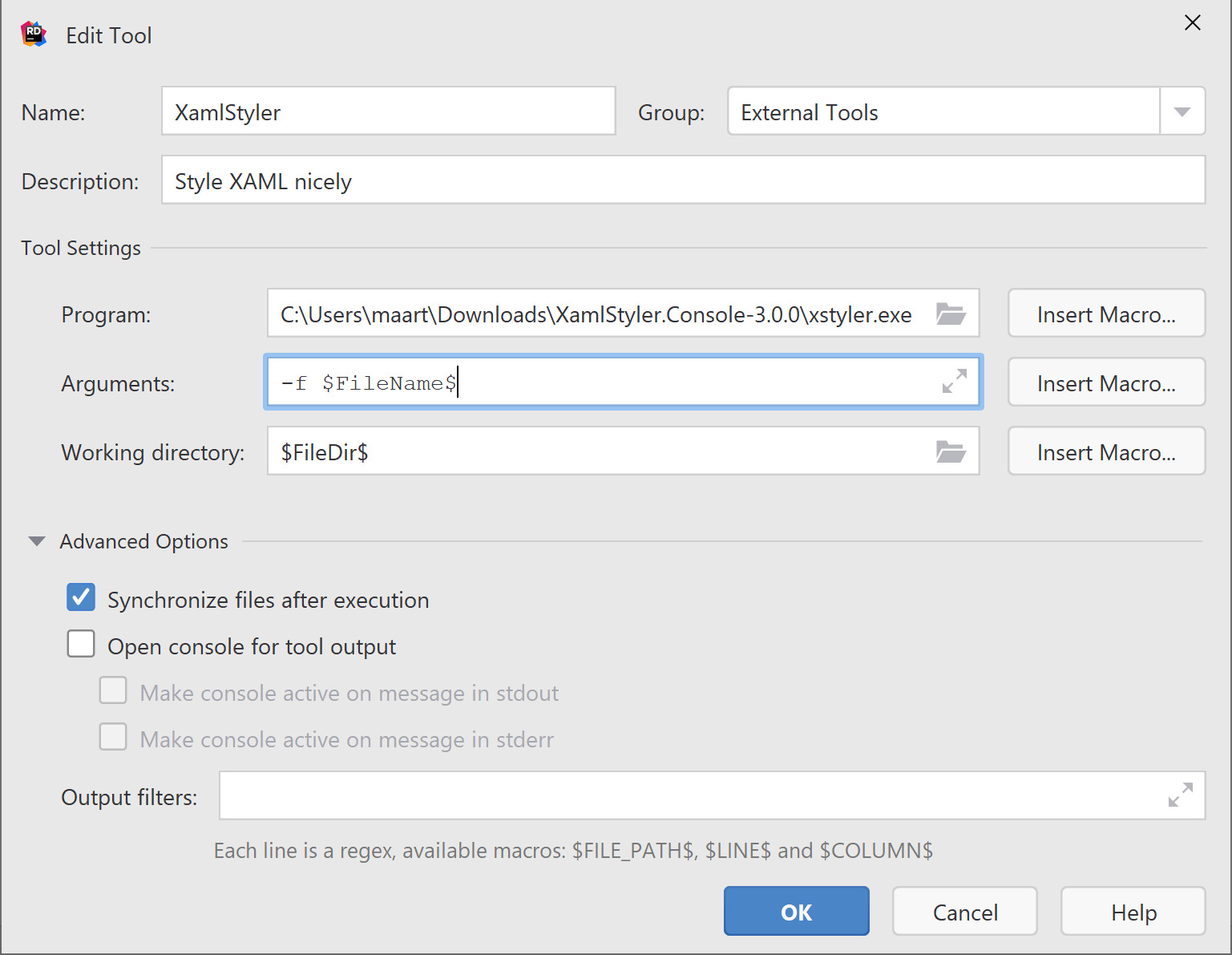
Task: Browse for program file with folder icon
Action: click(951, 314)
